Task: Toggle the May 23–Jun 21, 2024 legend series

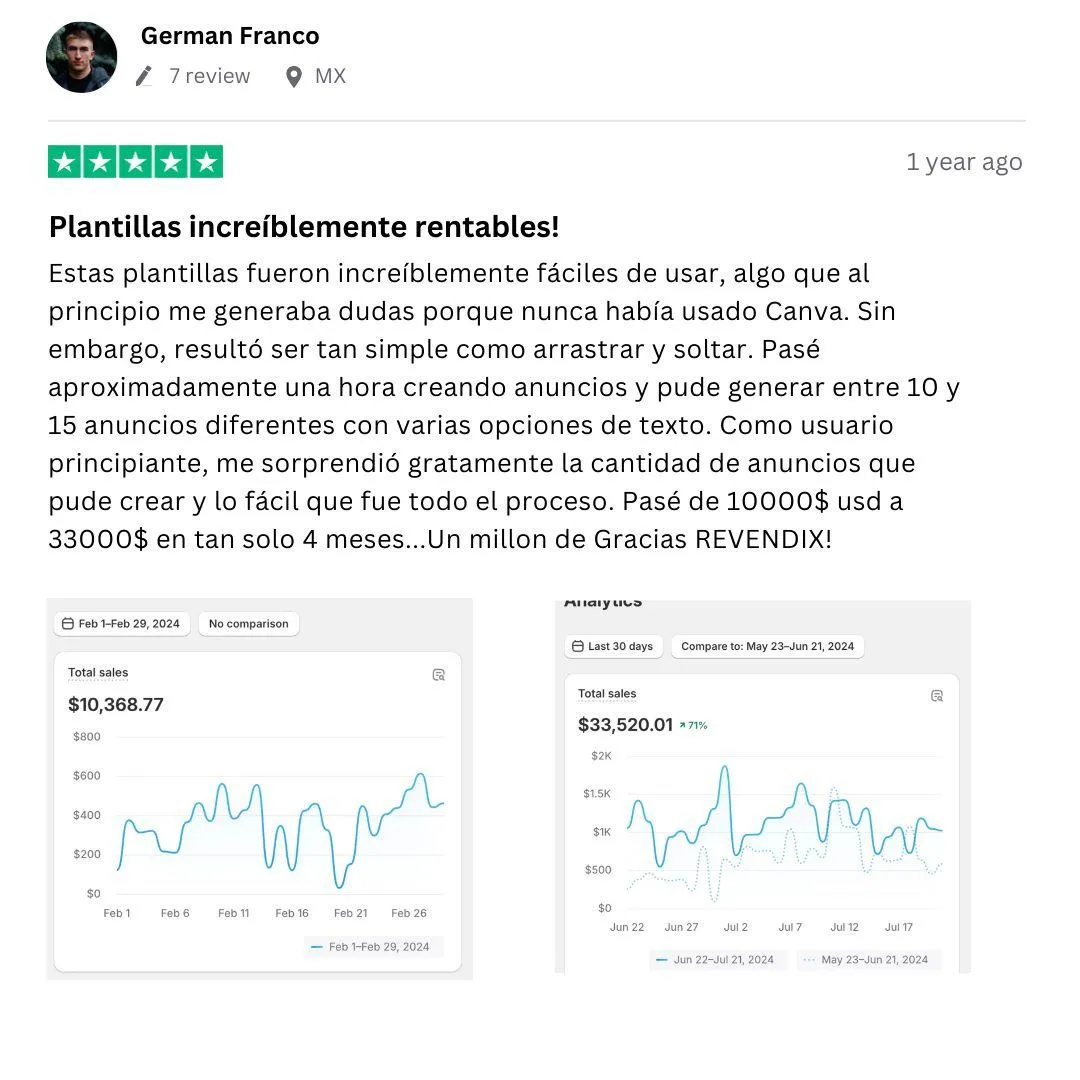Action: 869,959
